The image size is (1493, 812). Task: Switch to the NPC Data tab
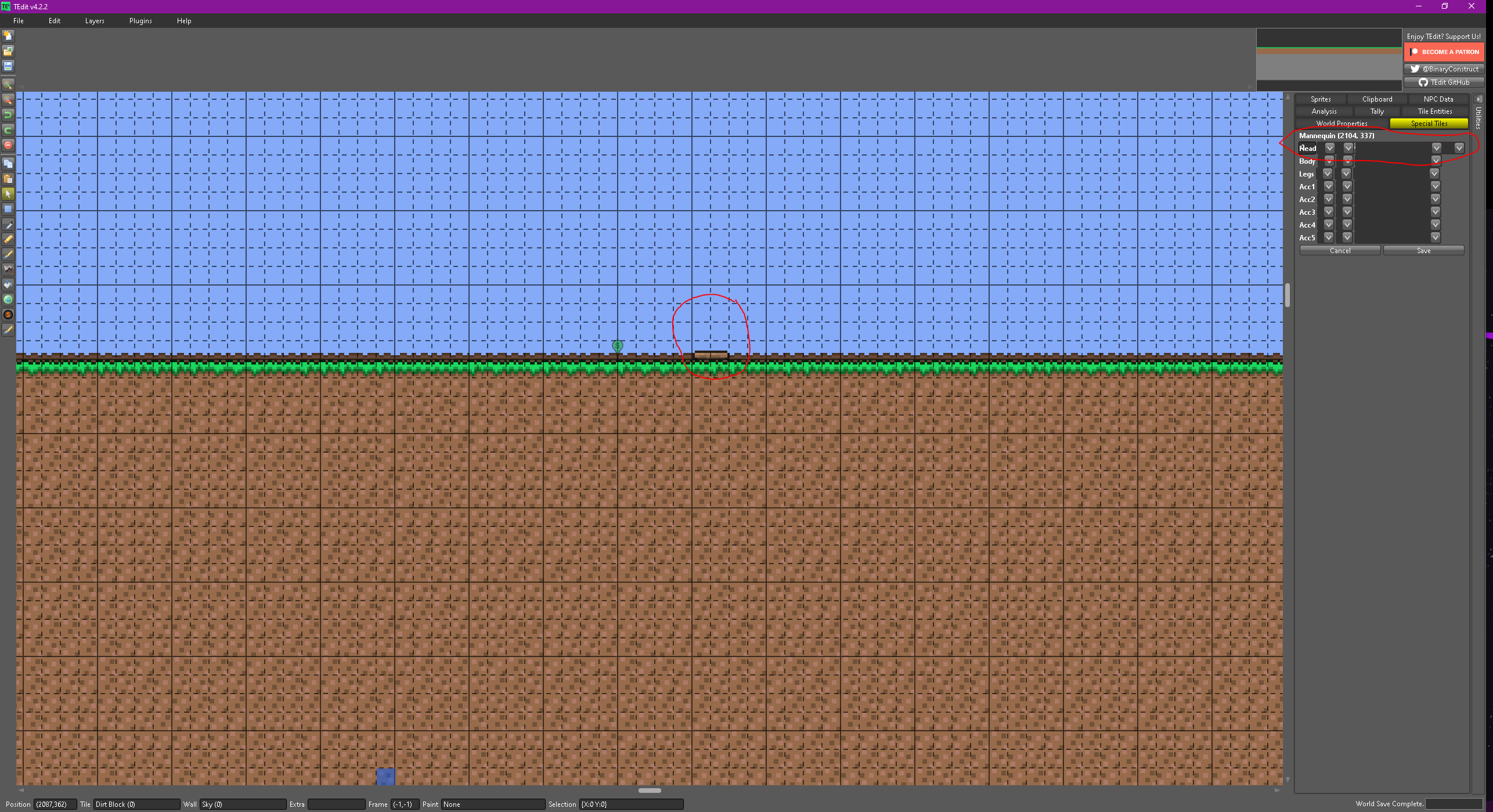click(1438, 99)
